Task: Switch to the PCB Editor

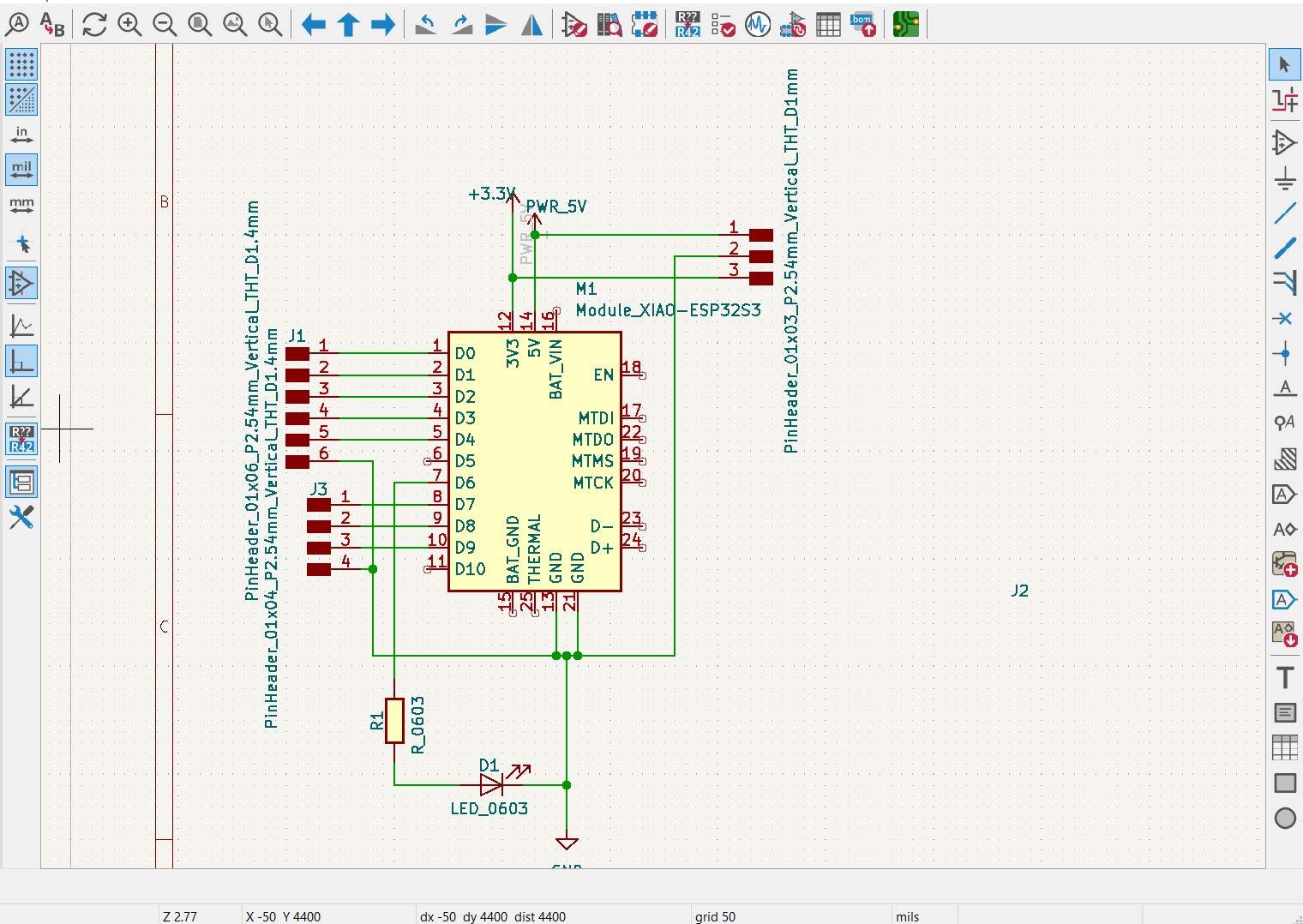Action: click(x=906, y=25)
